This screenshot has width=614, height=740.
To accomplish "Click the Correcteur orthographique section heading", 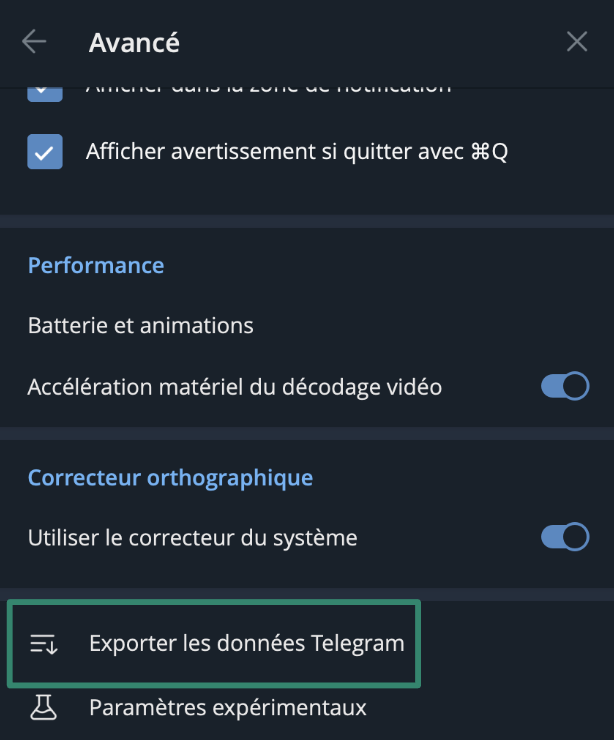I will coord(170,477).
